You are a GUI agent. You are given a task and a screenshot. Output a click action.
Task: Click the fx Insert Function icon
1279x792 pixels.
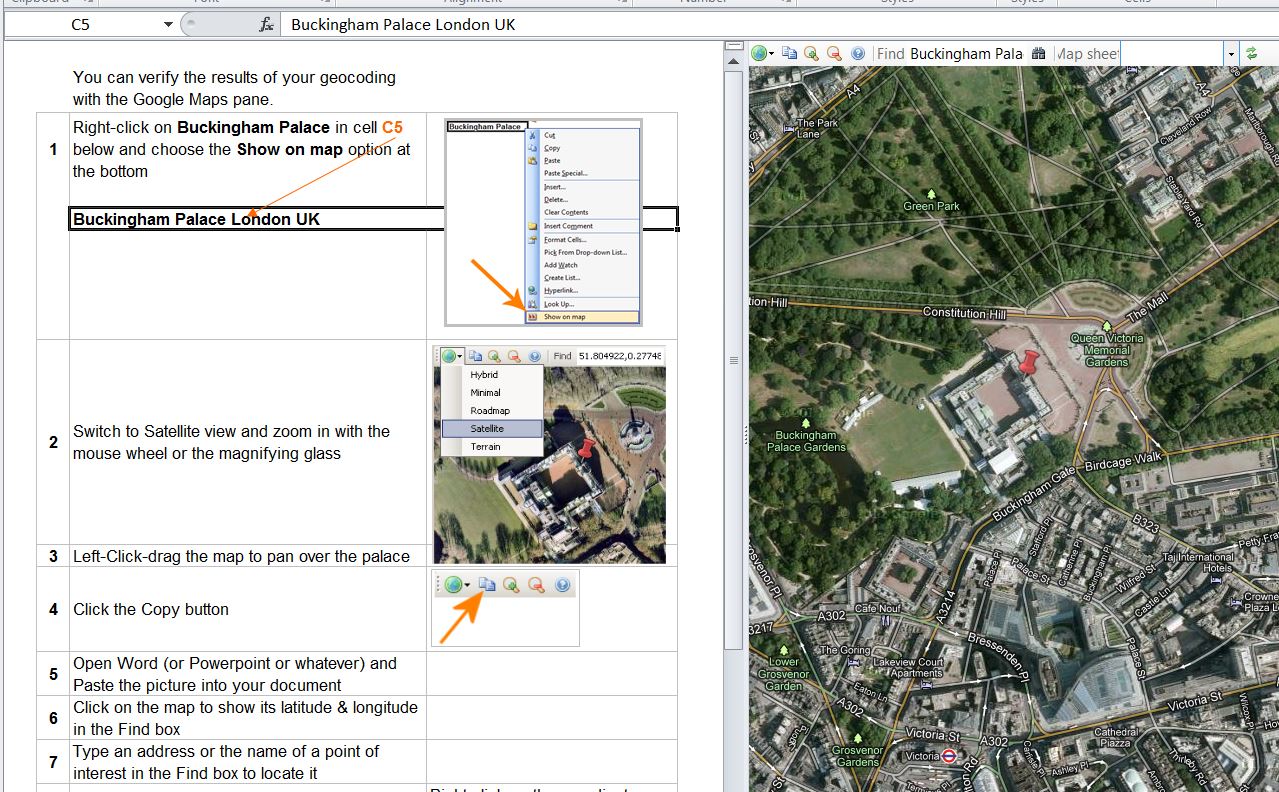tap(266, 24)
